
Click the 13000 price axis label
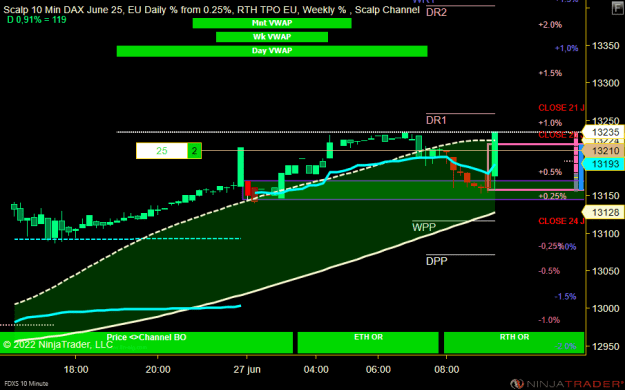tap(606, 308)
